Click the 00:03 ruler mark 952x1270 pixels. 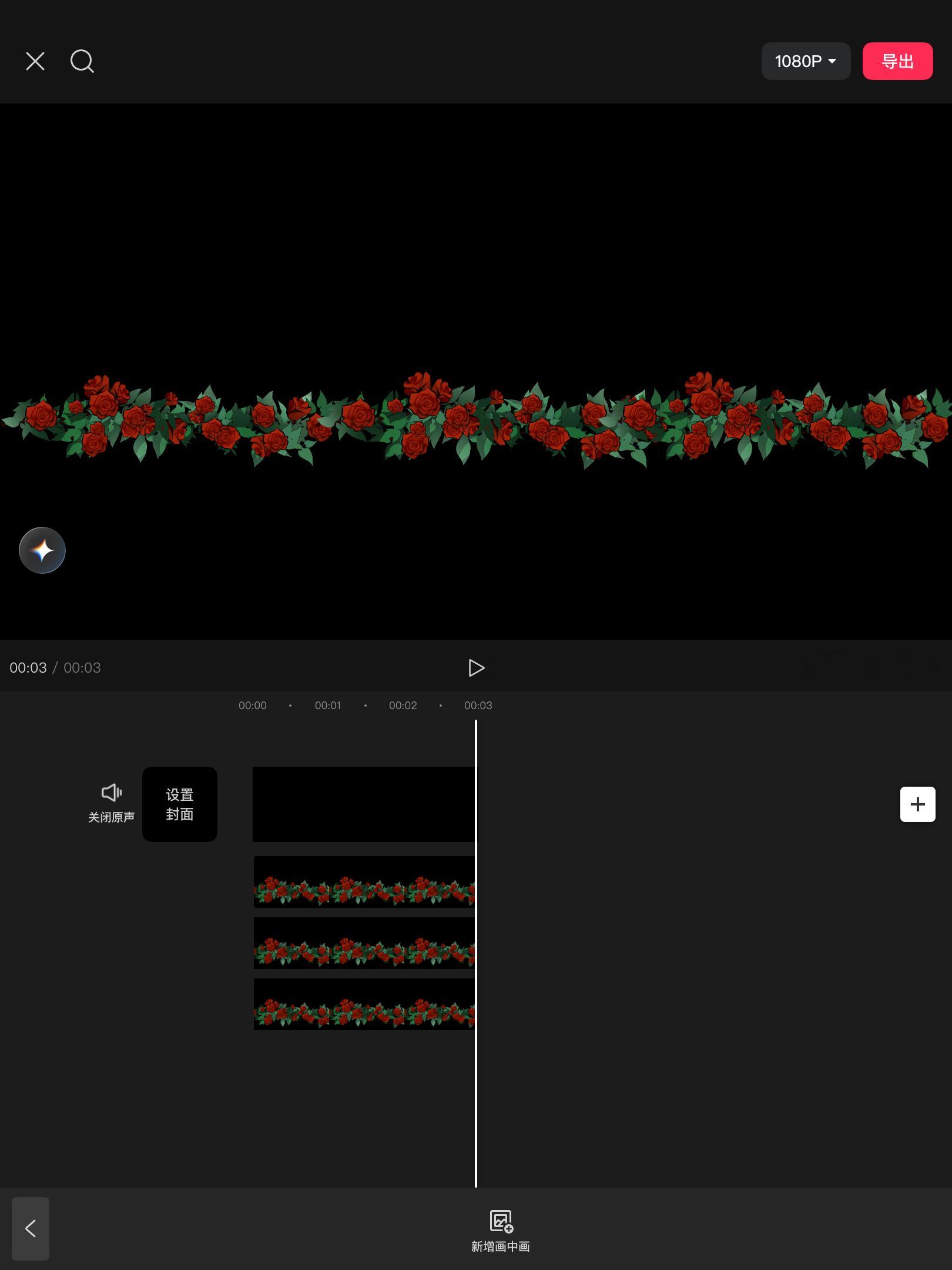coord(478,706)
